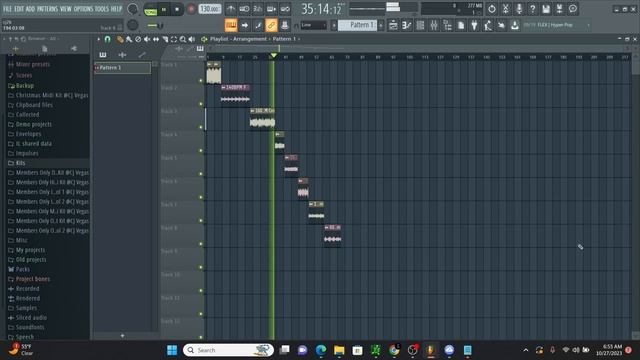
Task: Open the FILE menu
Action: click(7, 9)
